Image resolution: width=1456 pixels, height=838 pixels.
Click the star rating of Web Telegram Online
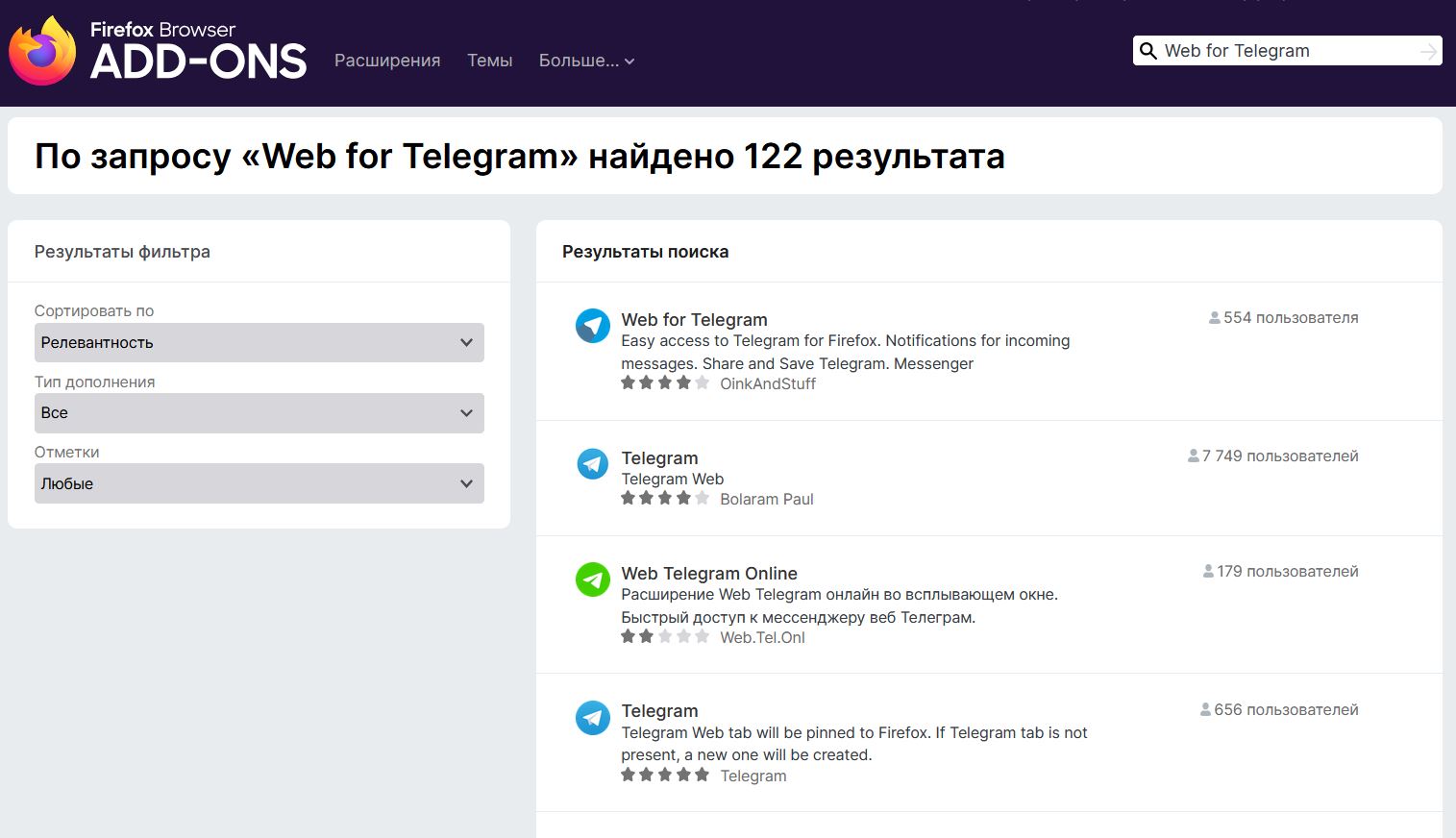point(665,636)
